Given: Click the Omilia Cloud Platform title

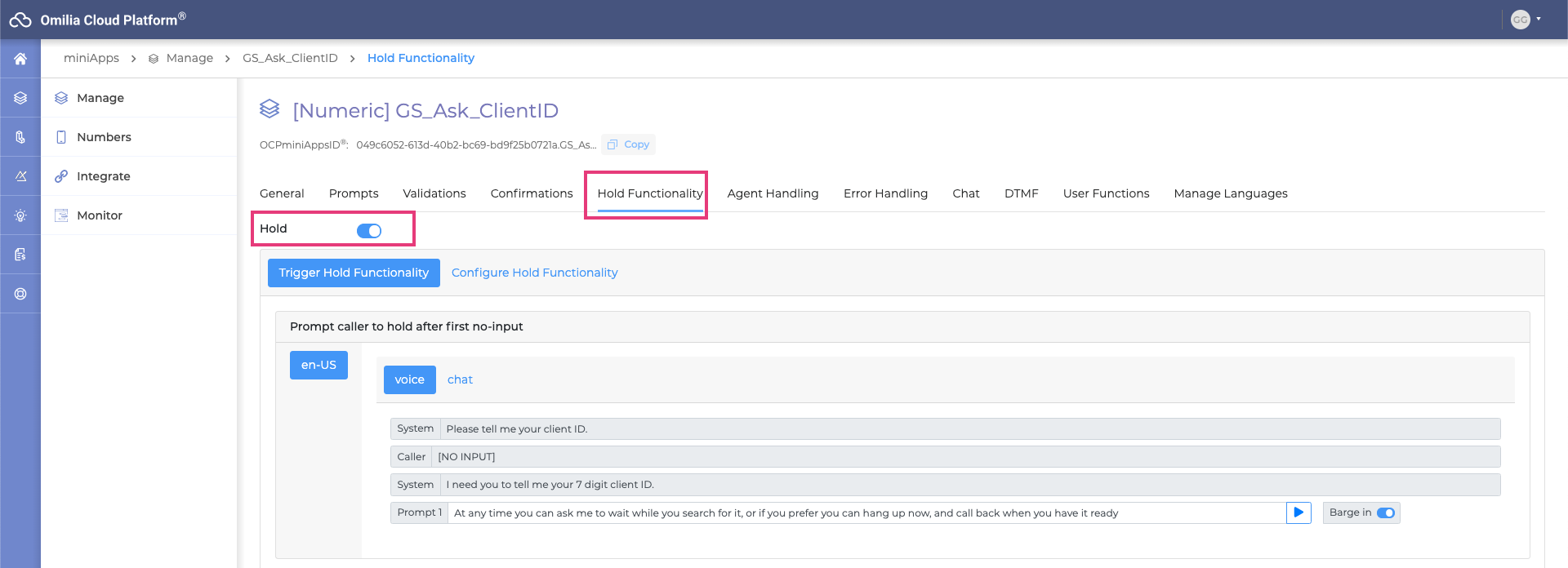Looking at the screenshot, I should (x=113, y=20).
